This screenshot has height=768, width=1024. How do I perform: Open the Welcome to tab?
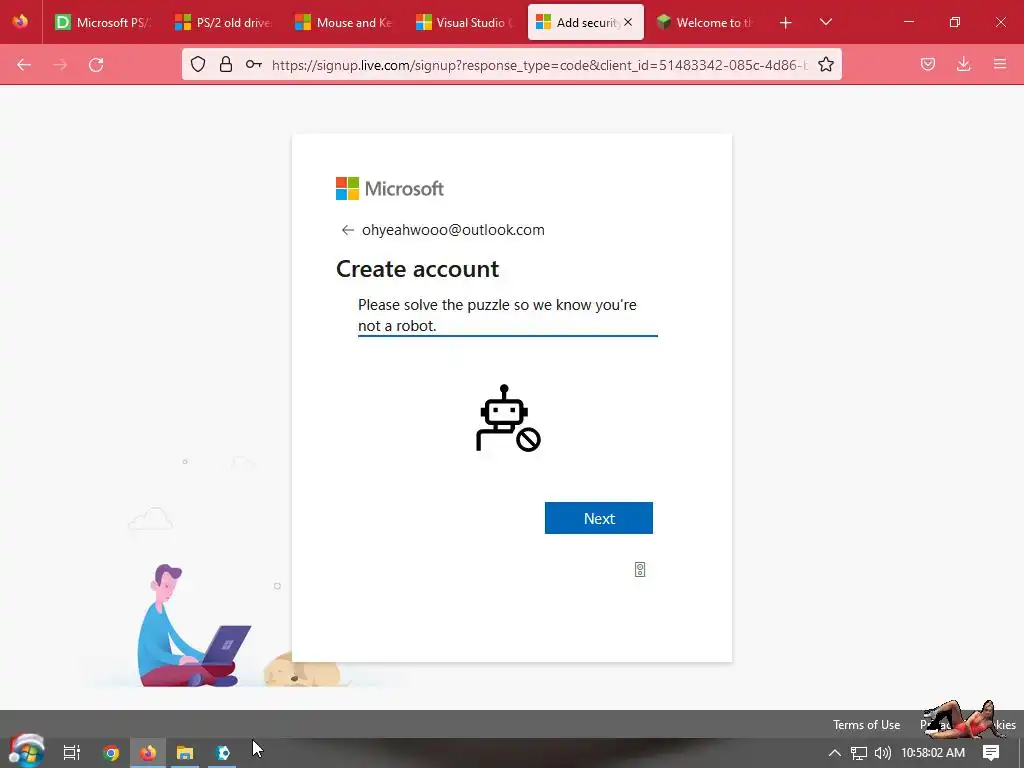tap(705, 22)
